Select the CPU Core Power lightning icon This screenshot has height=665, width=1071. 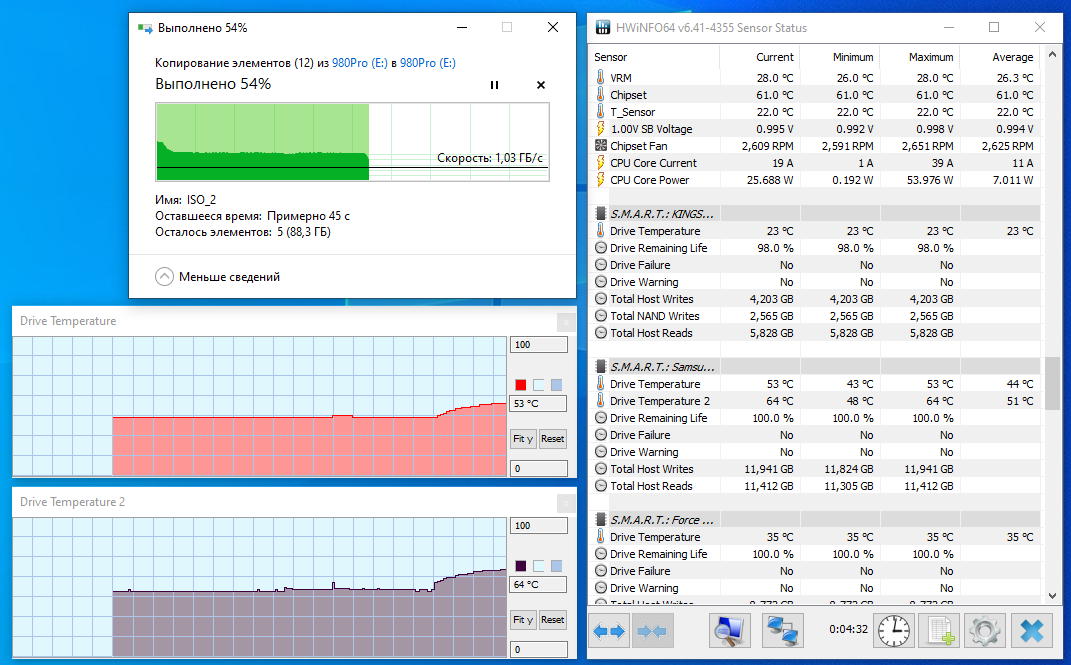tap(600, 180)
